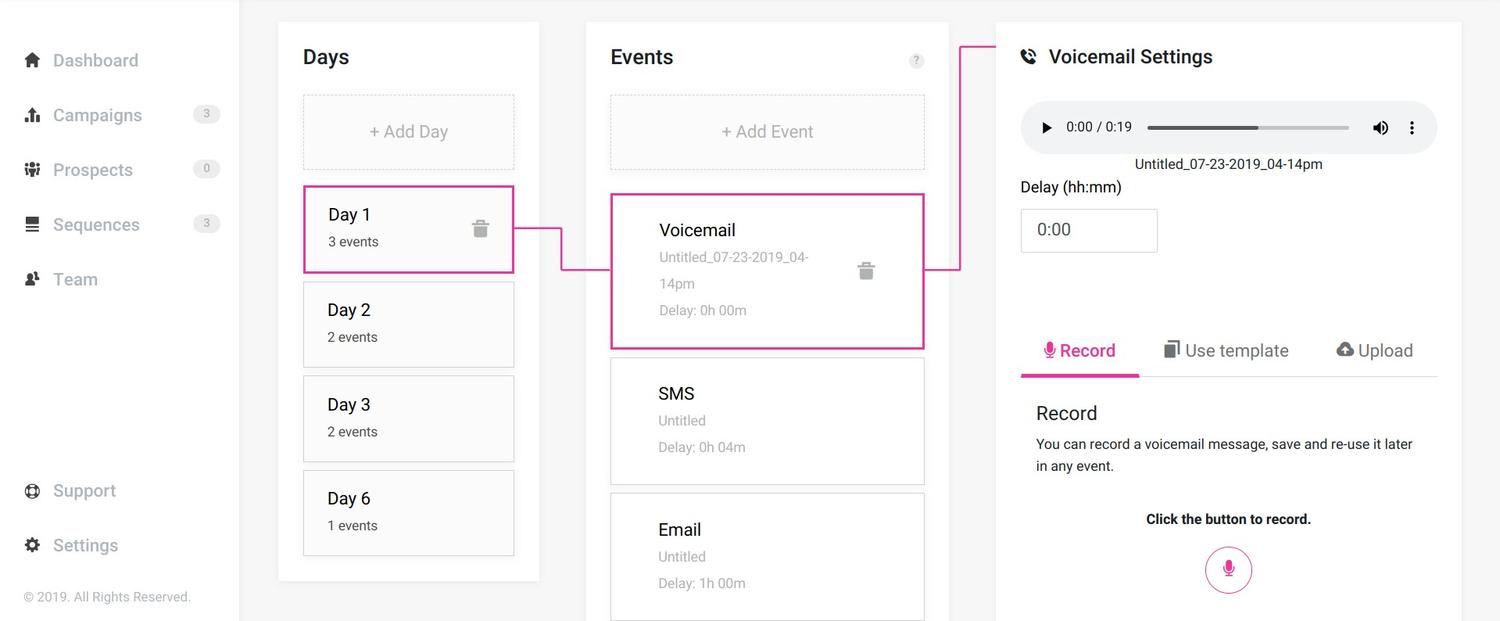Switch to the Use template tab
Viewport: 1500px width, 621px height.
(x=1226, y=350)
